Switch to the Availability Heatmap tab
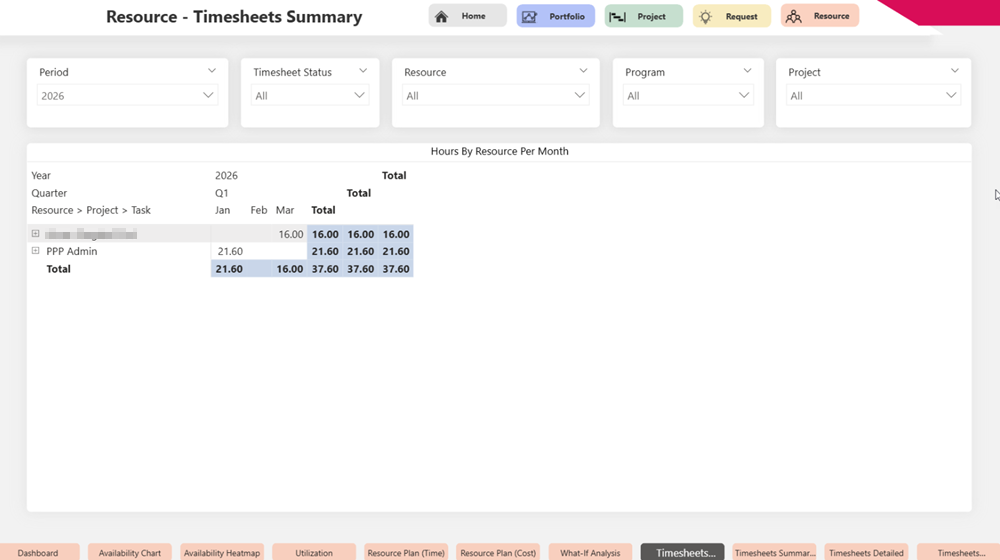1000x560 pixels. click(x=222, y=552)
